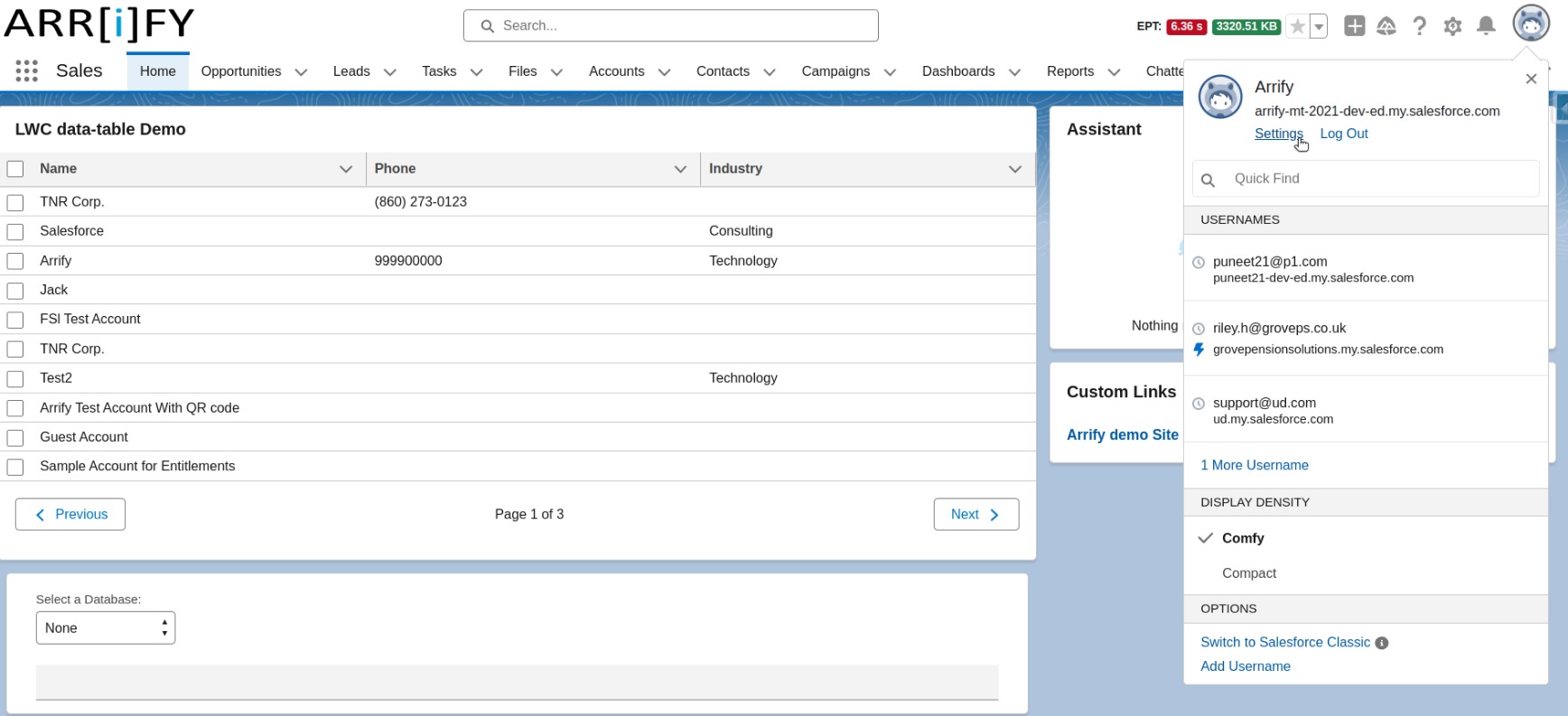Click the Log Out link
This screenshot has width=1568, height=716.
tap(1344, 134)
